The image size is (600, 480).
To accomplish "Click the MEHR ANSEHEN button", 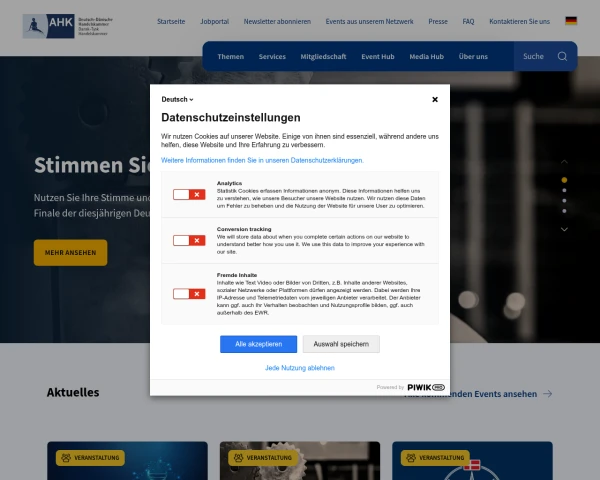I will tap(70, 253).
